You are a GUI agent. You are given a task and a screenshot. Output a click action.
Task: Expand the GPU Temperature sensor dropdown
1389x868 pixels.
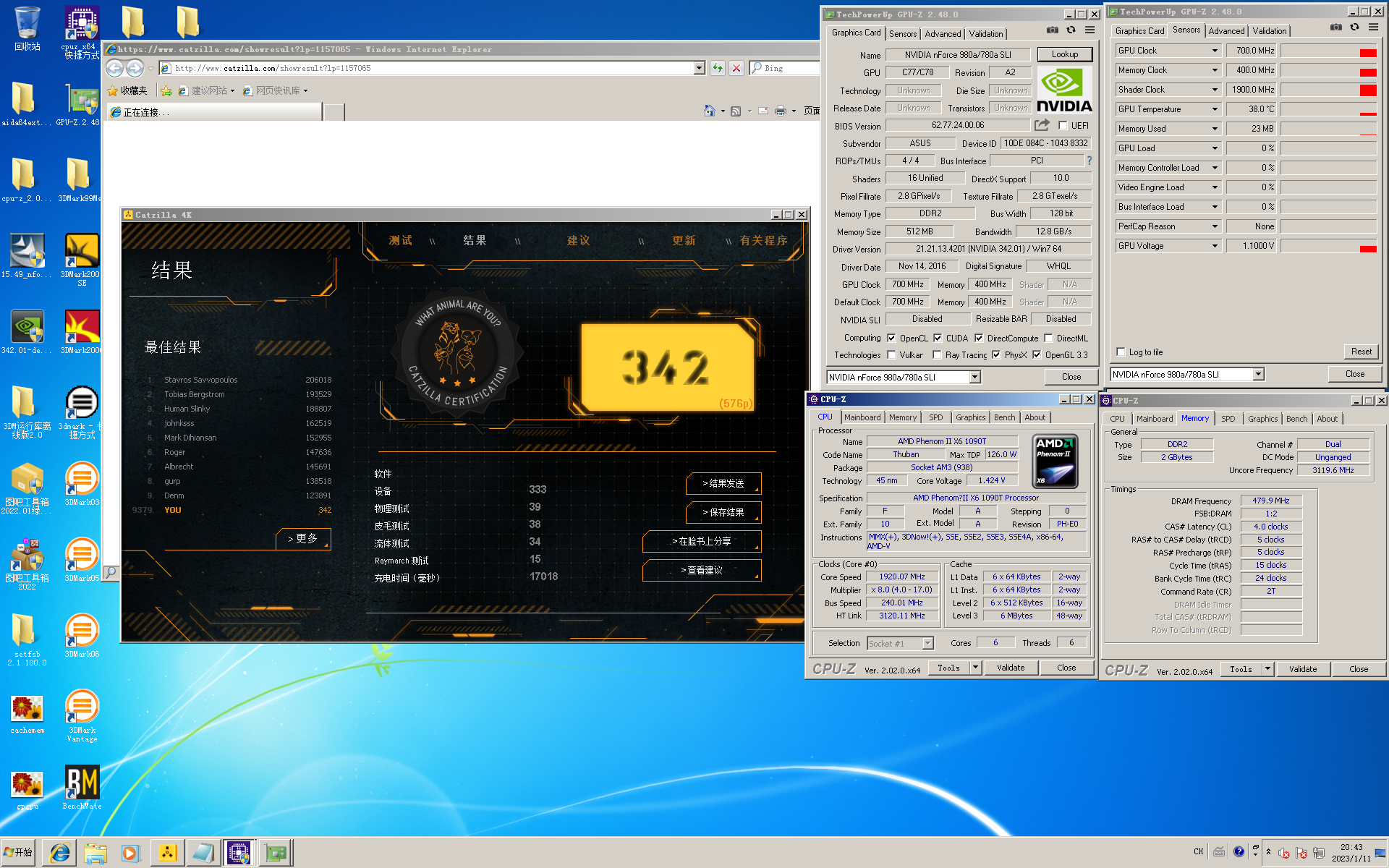pos(1215,109)
